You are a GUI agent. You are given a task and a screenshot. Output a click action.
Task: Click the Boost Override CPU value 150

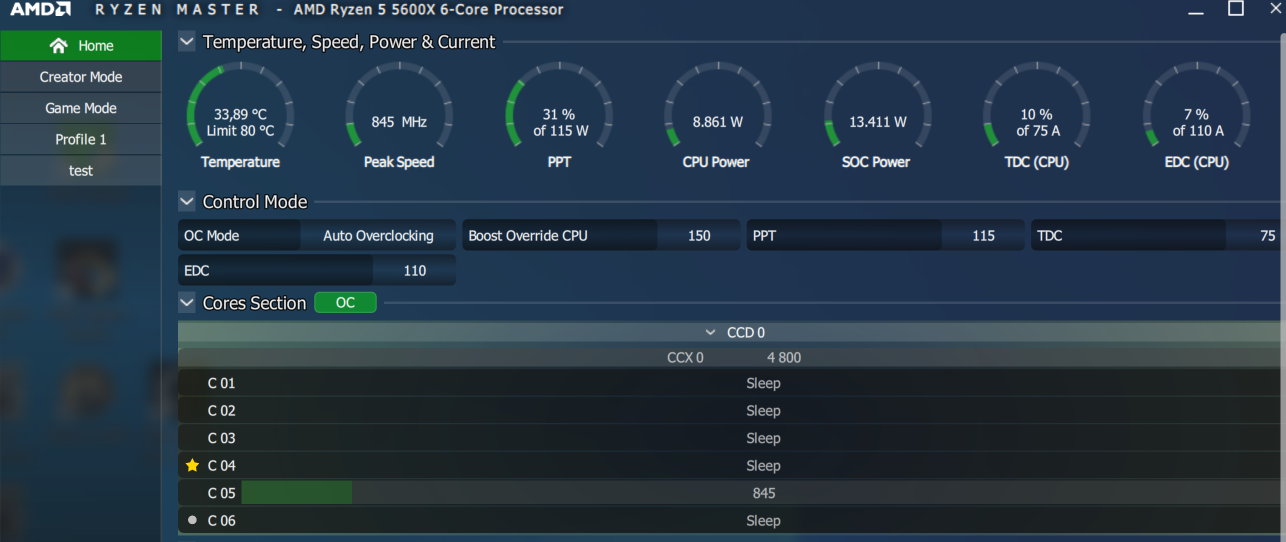699,236
